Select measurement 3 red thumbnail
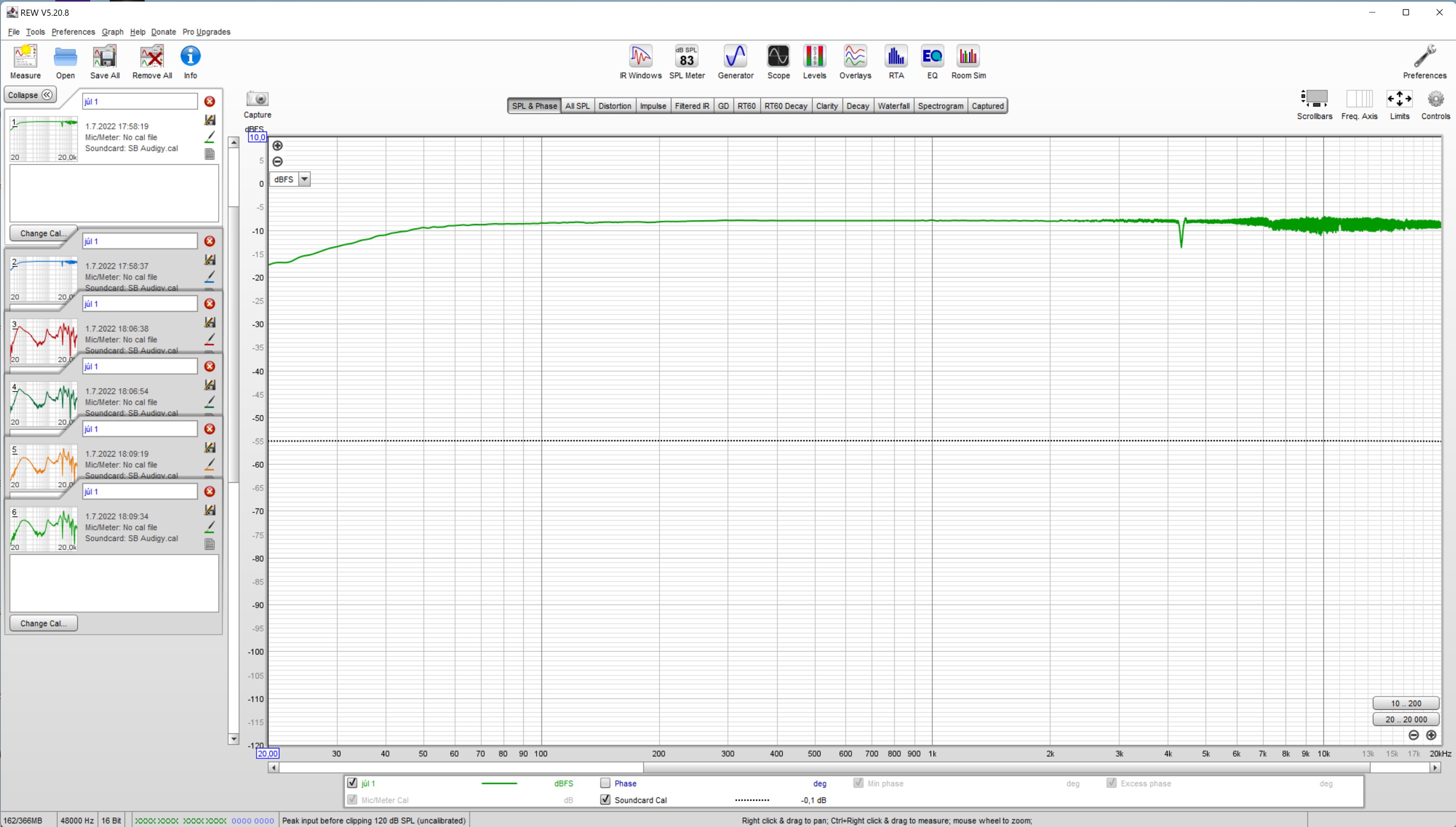Screen dimensions: 1456x827 point(44,341)
